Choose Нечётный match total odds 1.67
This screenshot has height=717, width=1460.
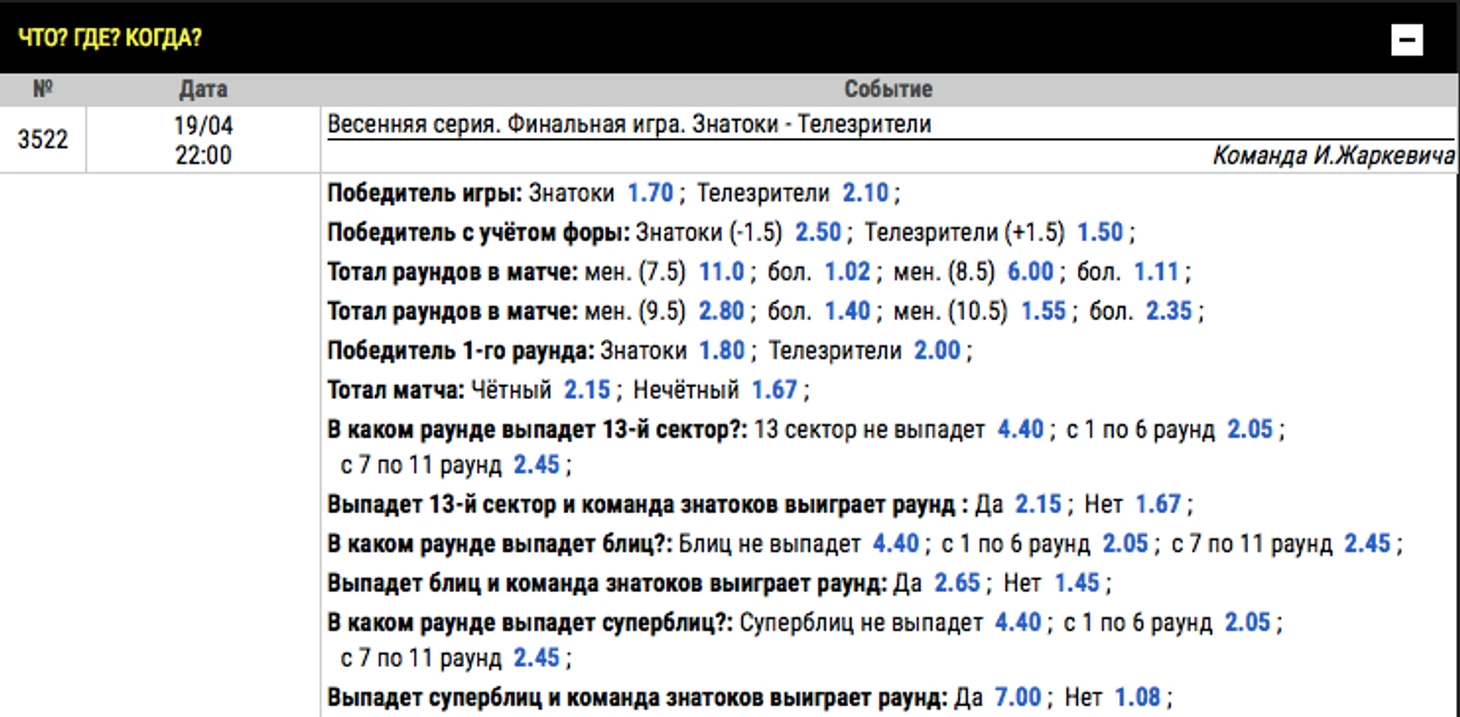click(x=775, y=389)
